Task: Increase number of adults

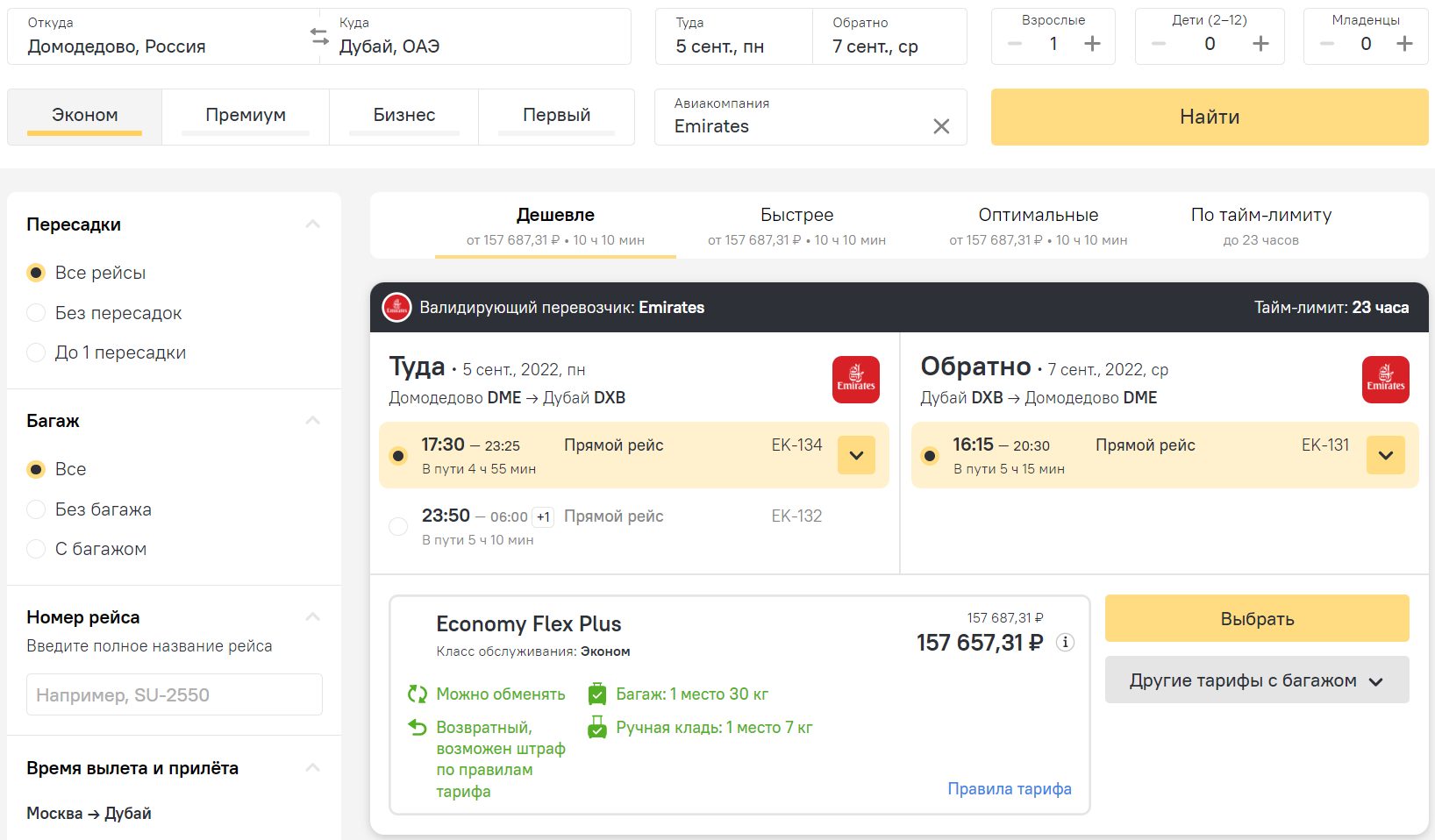Action: (1092, 44)
